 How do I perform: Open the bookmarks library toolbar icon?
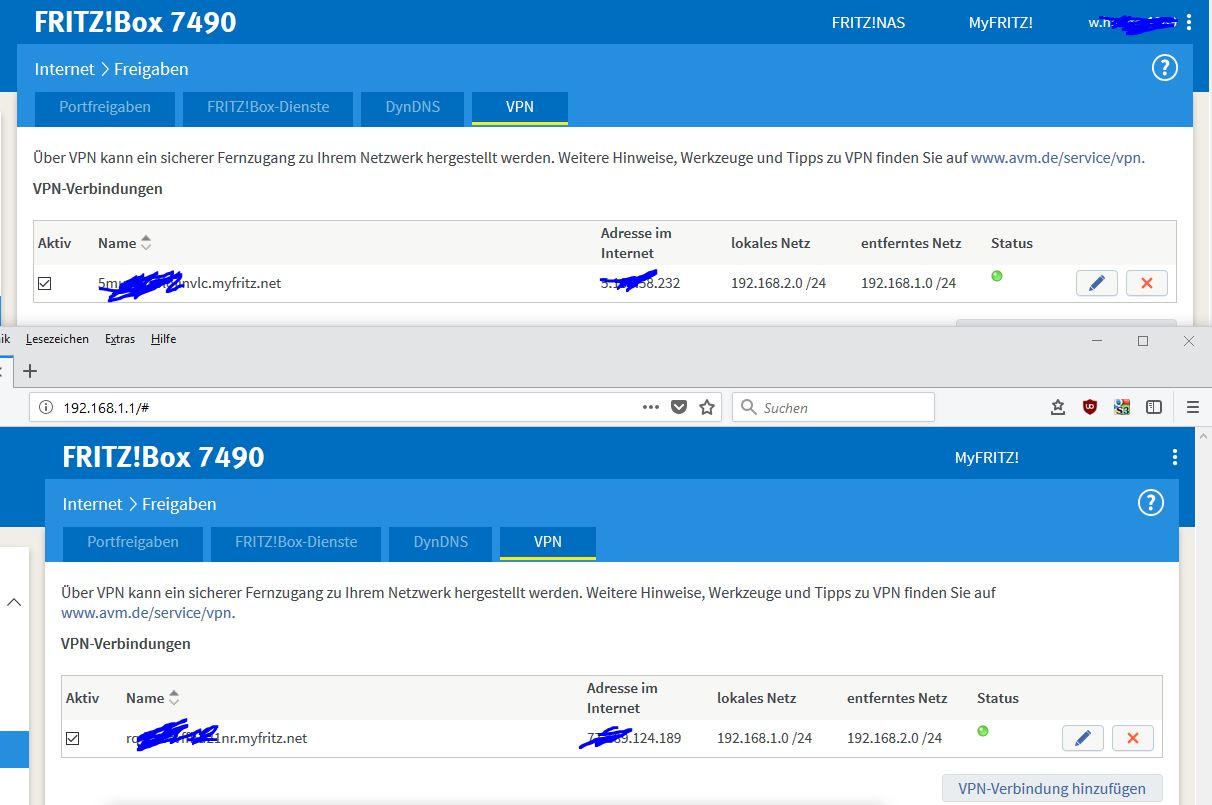pos(1058,407)
